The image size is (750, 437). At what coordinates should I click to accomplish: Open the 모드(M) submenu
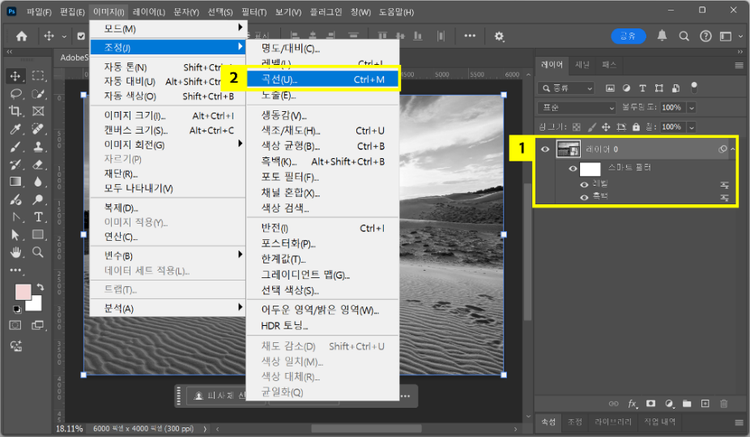click(x=168, y=29)
